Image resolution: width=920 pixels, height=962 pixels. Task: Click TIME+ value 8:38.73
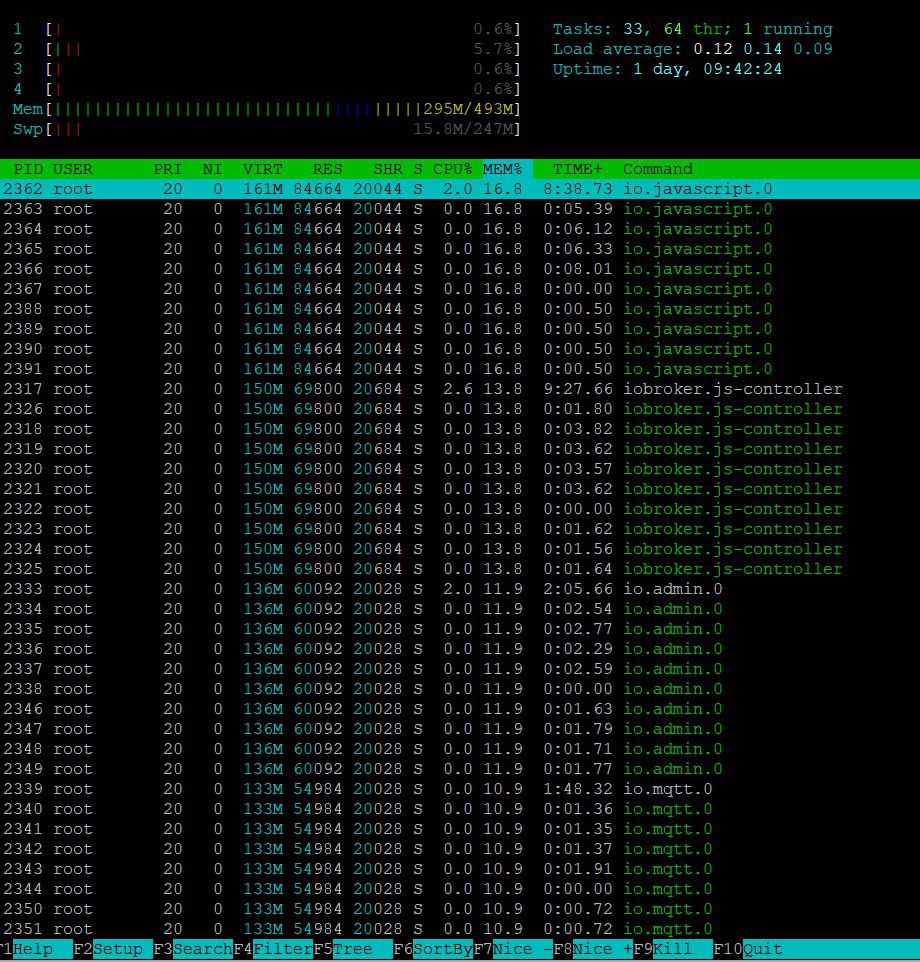(x=578, y=189)
